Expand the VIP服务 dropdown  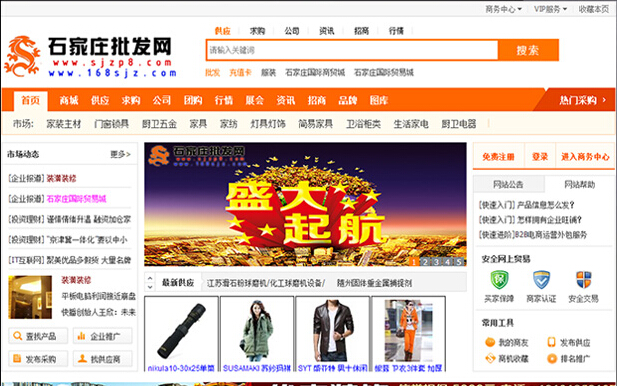550,9
